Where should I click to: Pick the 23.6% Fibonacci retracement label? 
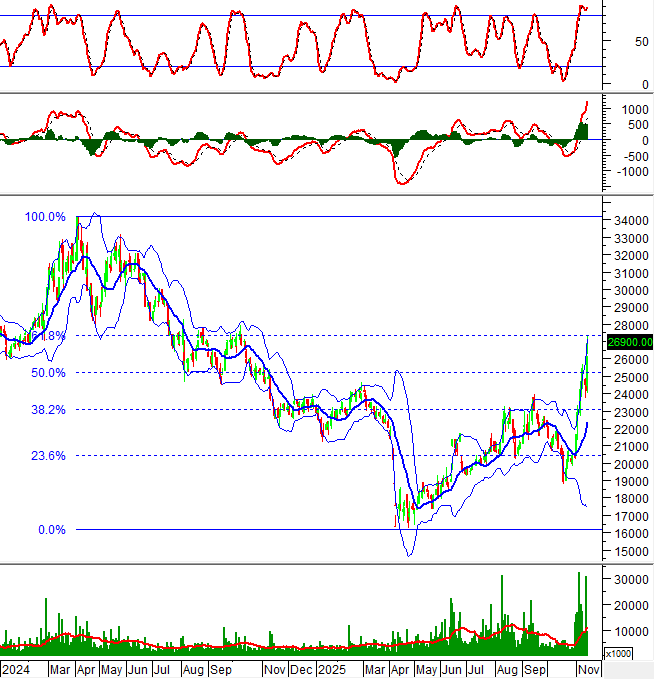tap(48, 456)
